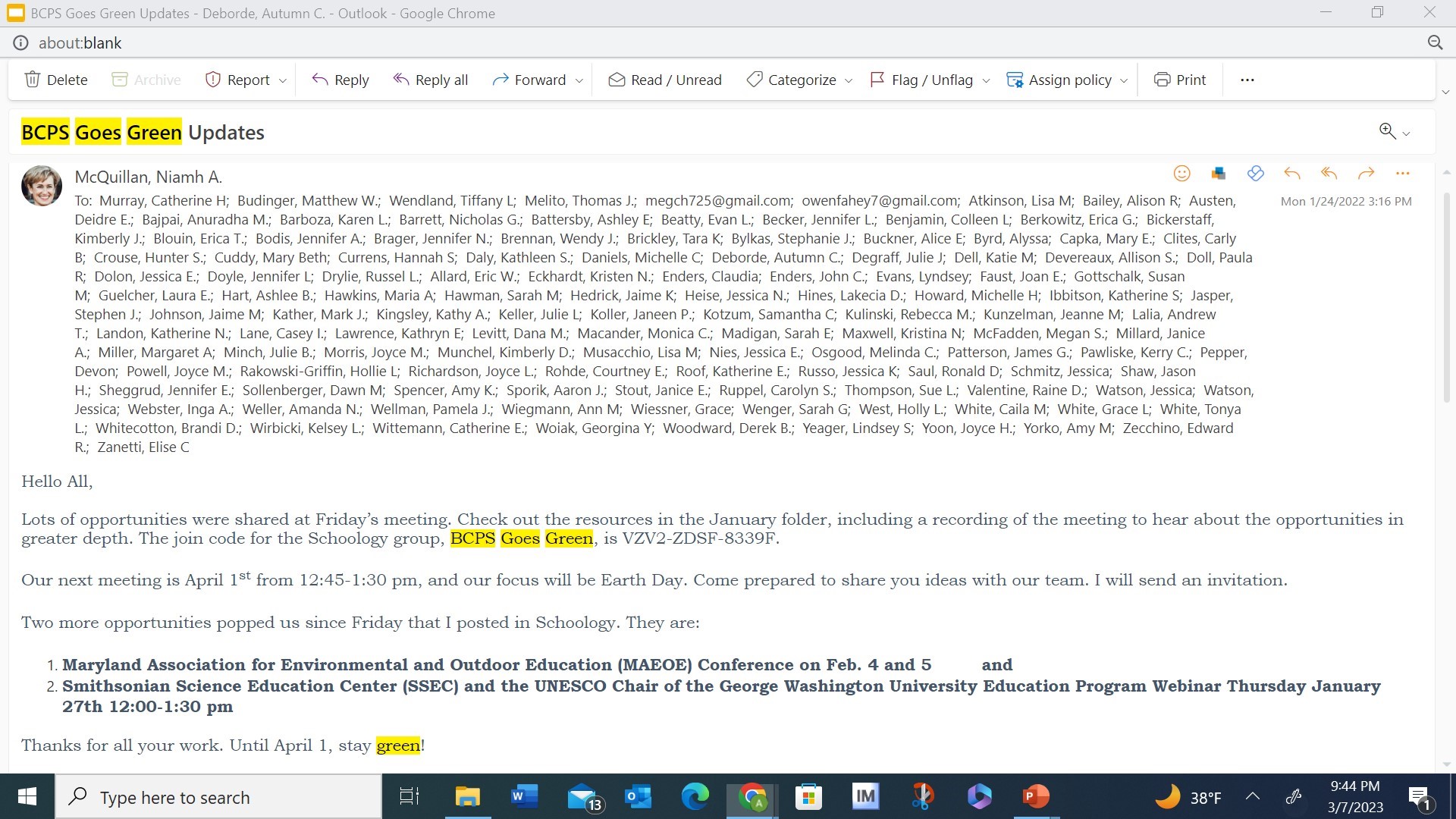Open Outlook from the taskbar
Image resolution: width=1456 pixels, height=819 pixels.
(x=639, y=796)
